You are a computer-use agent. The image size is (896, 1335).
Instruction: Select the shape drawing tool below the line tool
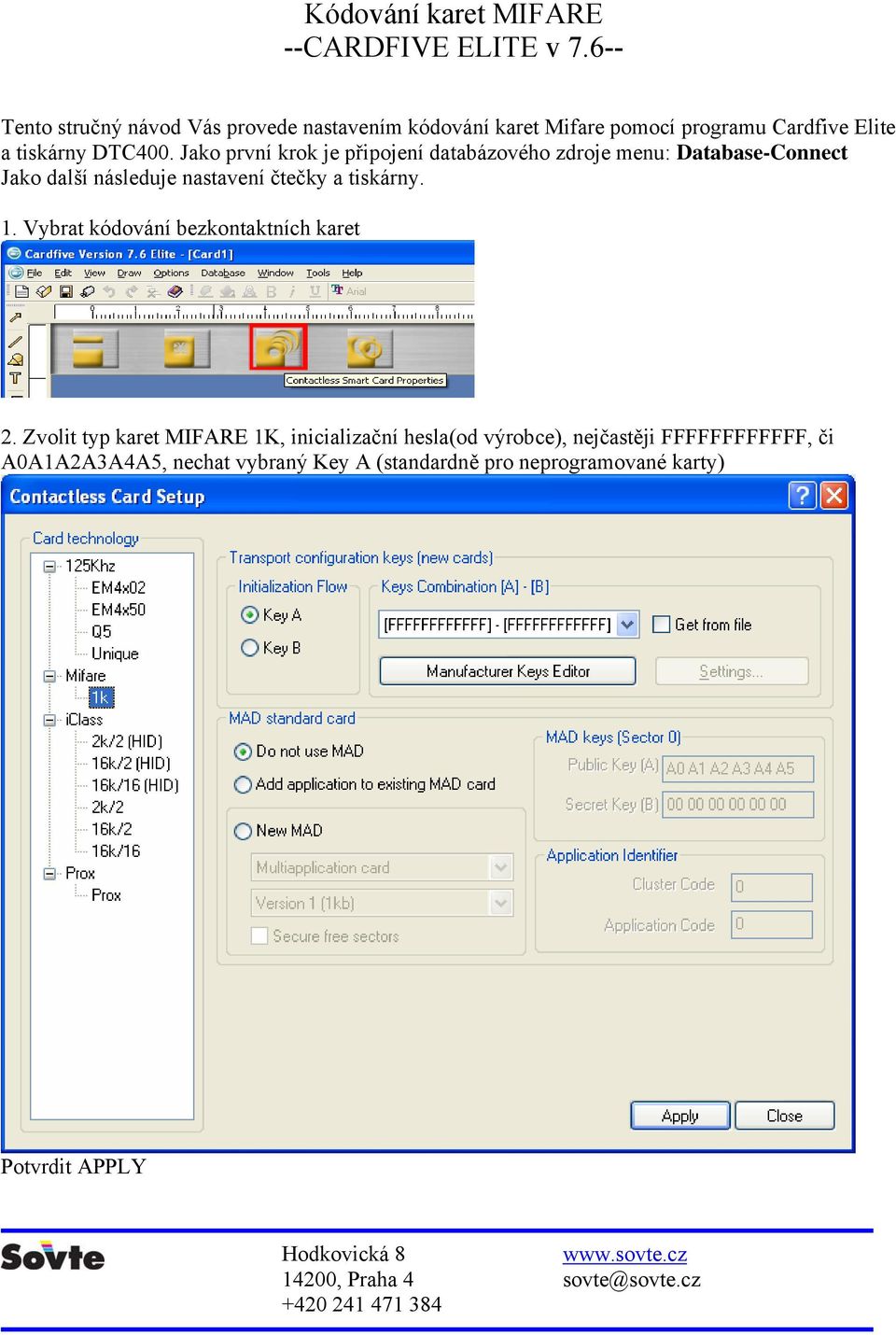point(15,359)
